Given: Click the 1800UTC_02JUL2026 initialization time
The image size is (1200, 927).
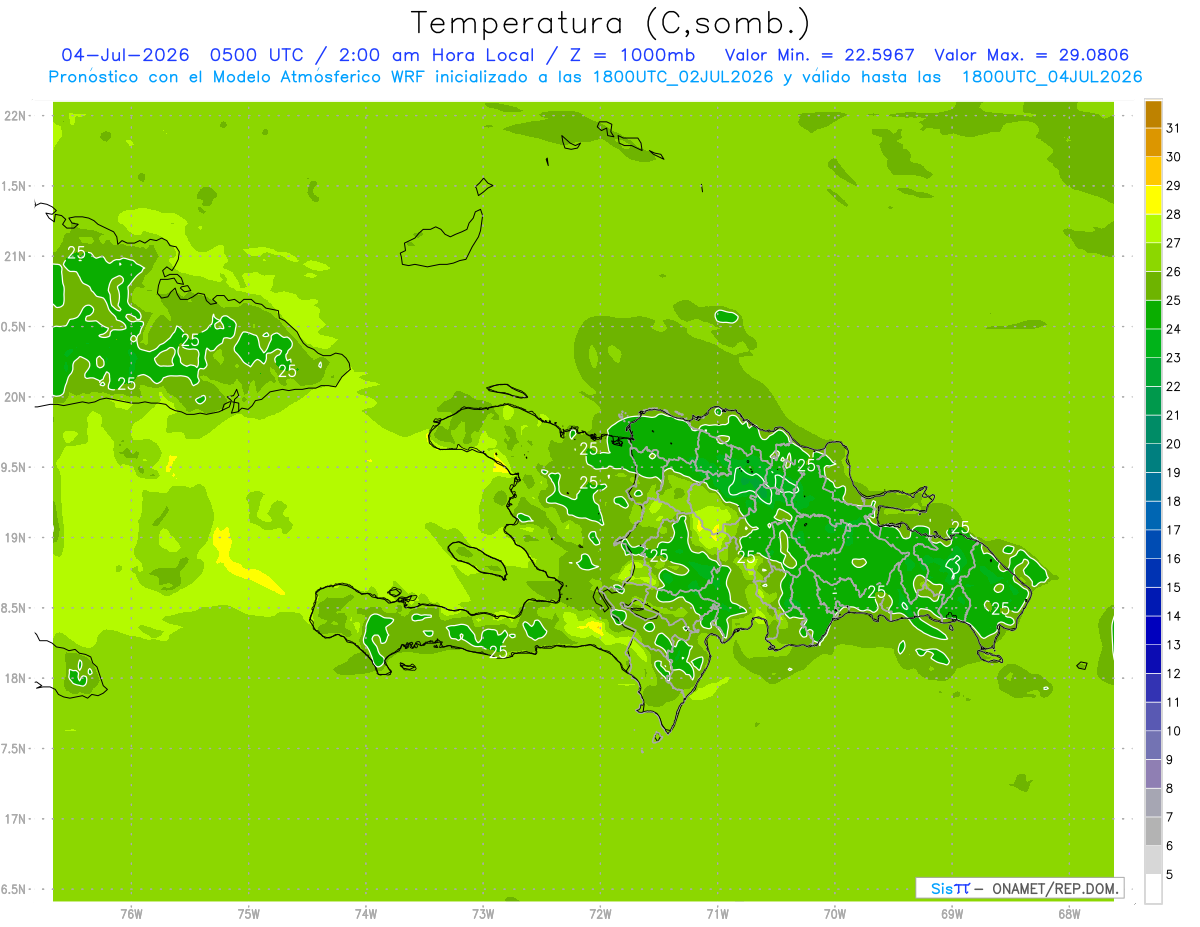Looking at the screenshot, I should 683,77.
